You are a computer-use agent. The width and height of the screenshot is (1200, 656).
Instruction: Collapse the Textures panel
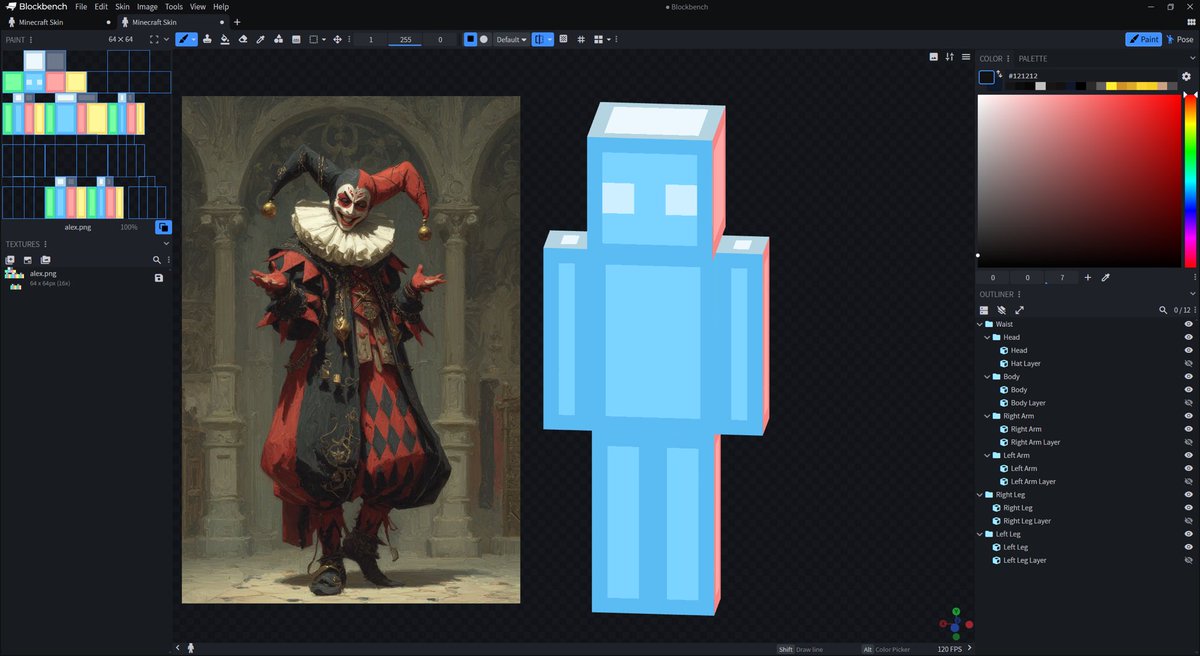166,244
